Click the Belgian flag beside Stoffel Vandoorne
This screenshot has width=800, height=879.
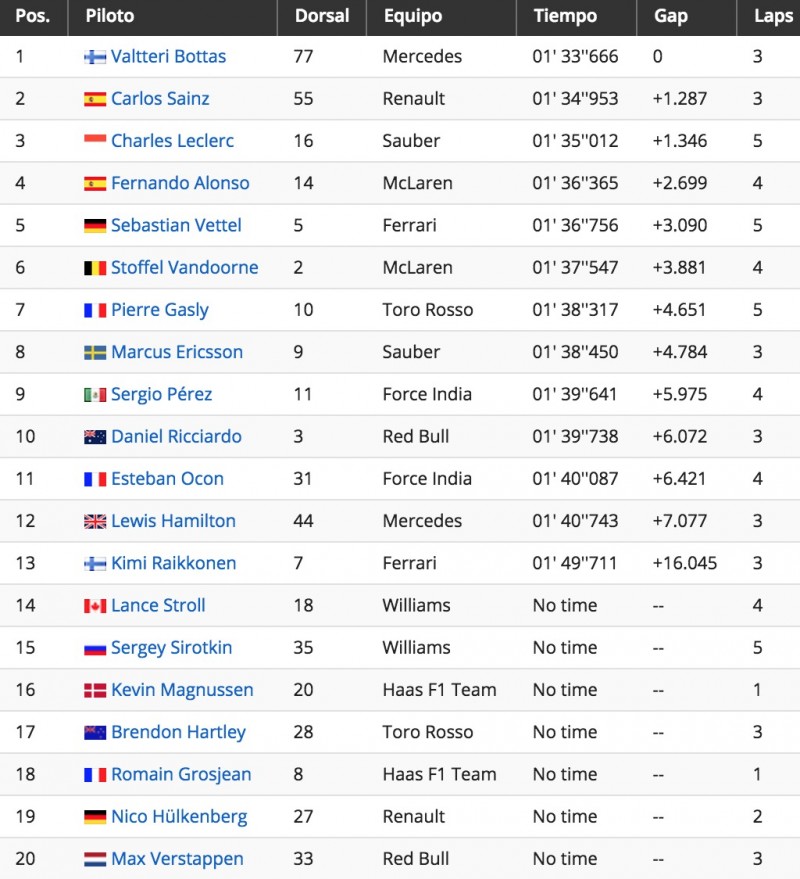[x=95, y=268]
